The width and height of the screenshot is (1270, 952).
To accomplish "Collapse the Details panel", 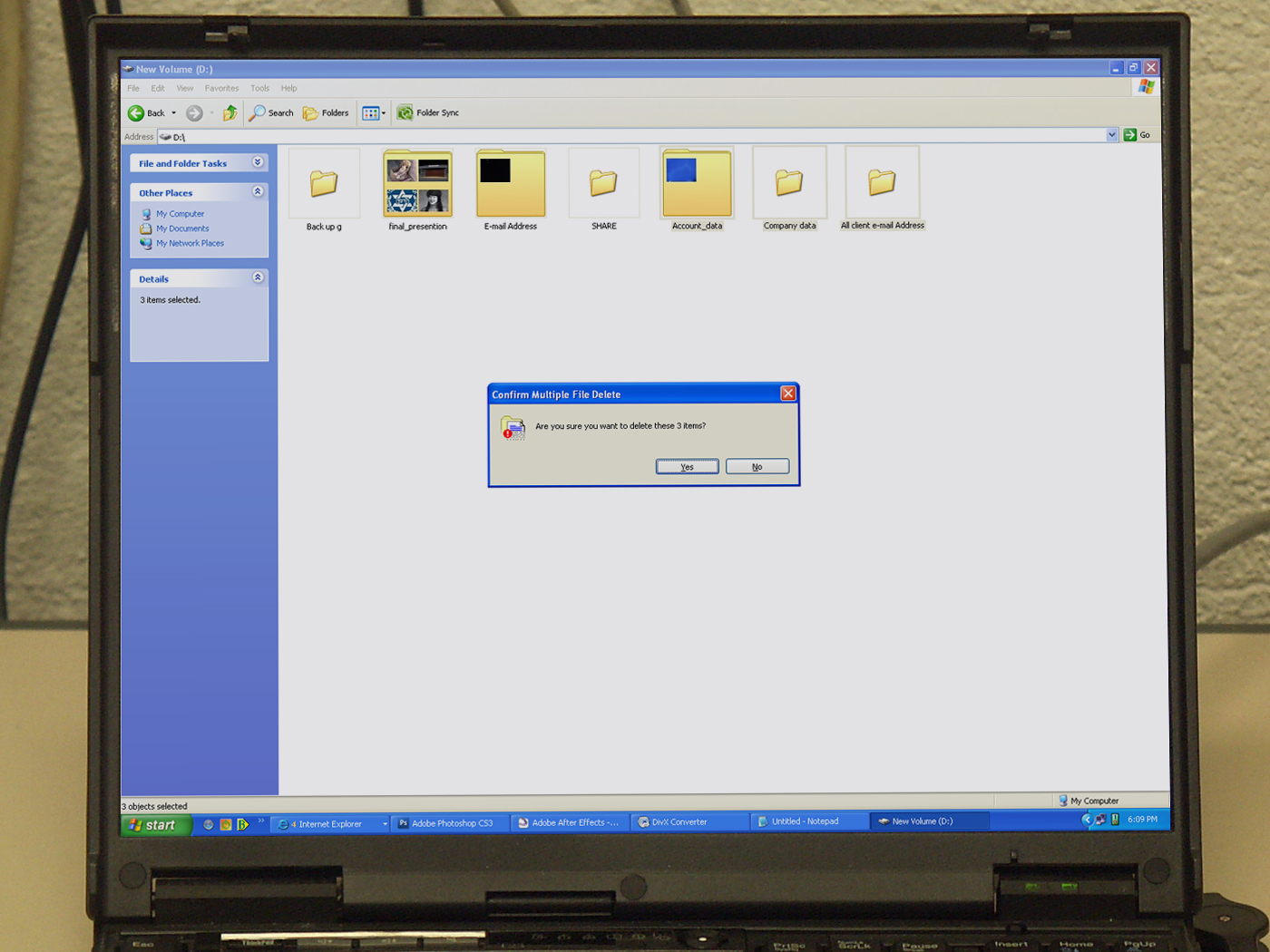I will 258,277.
